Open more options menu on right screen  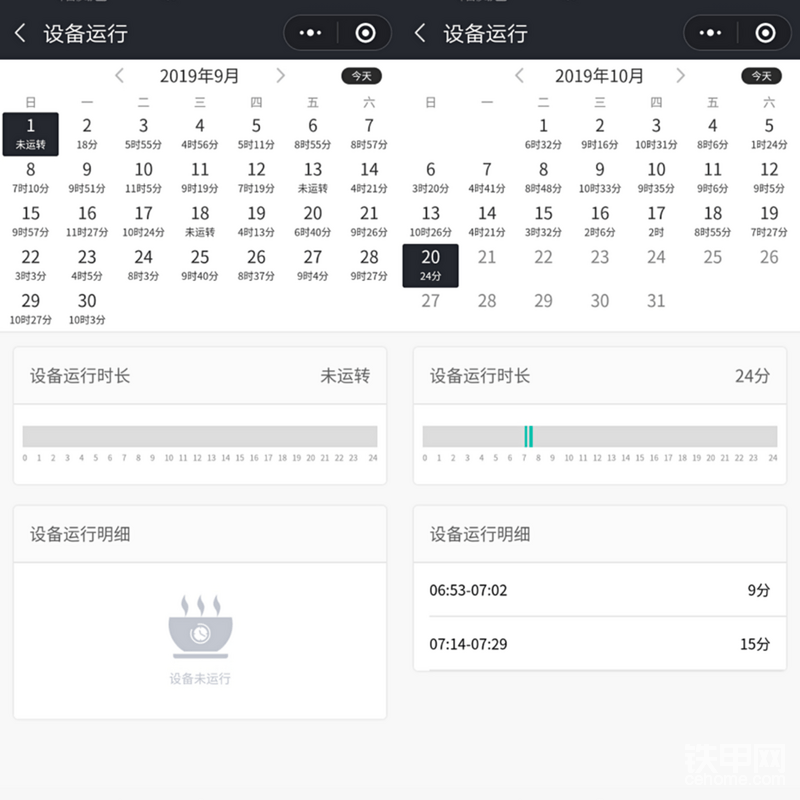pyautogui.click(x=710, y=33)
